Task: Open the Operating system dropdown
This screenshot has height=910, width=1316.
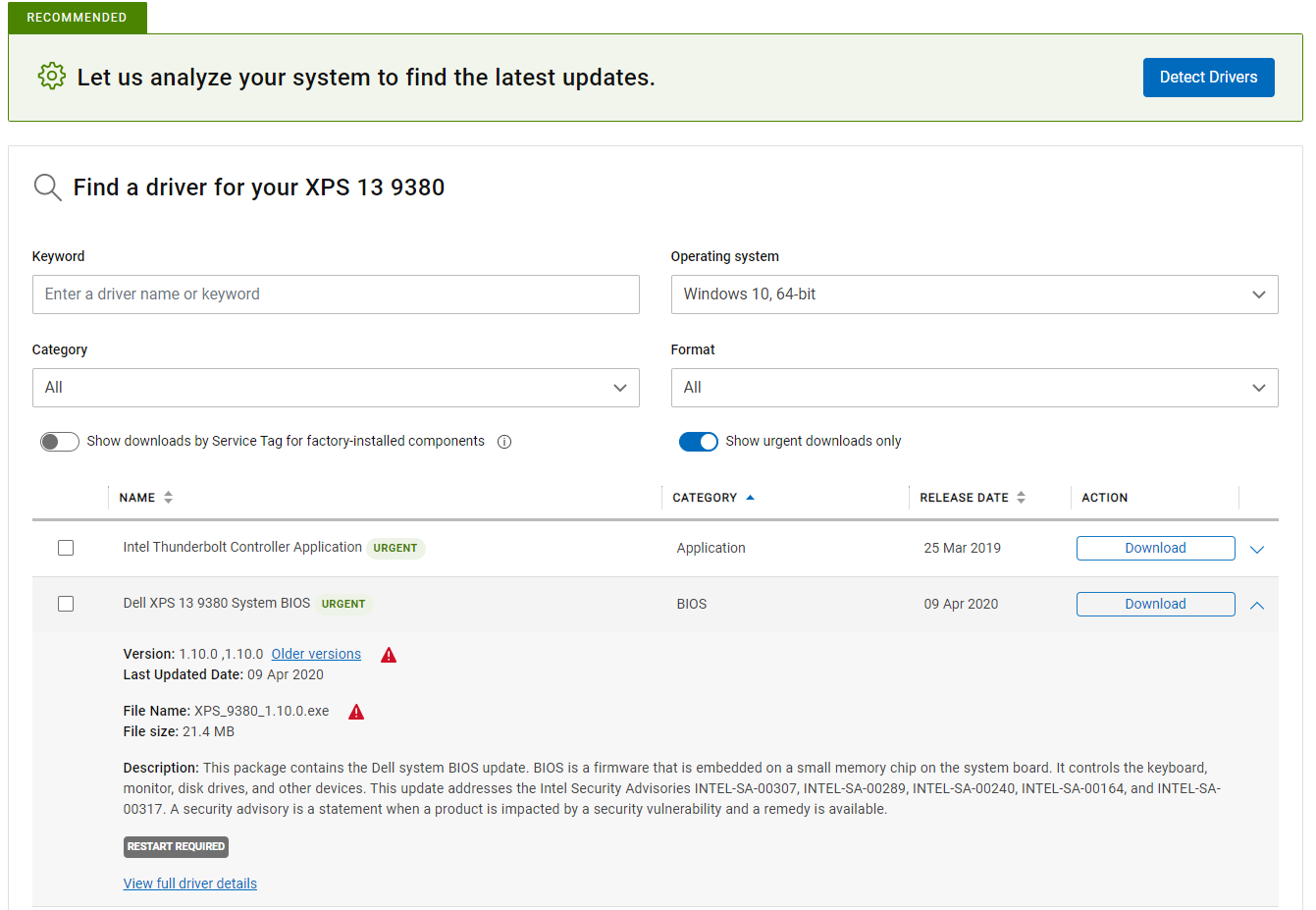Action: tap(974, 294)
